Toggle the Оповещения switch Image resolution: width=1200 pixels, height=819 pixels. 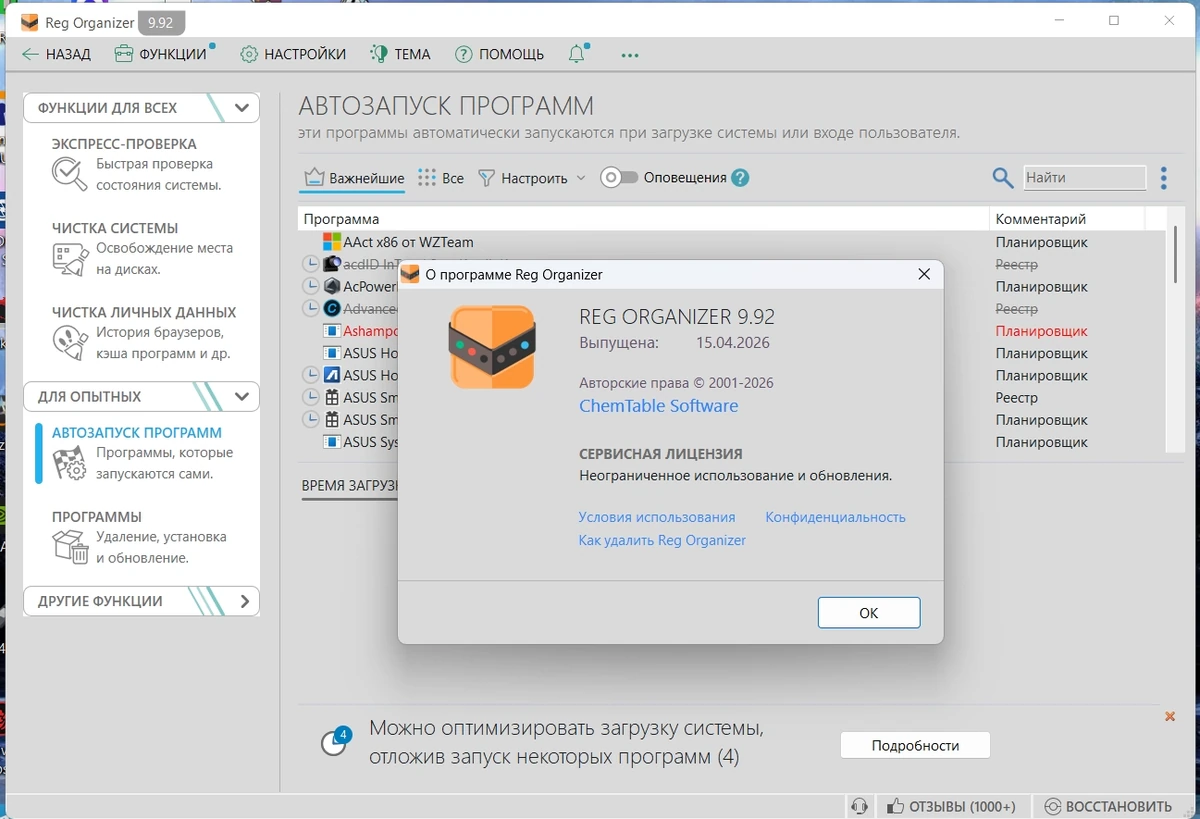pyautogui.click(x=619, y=178)
